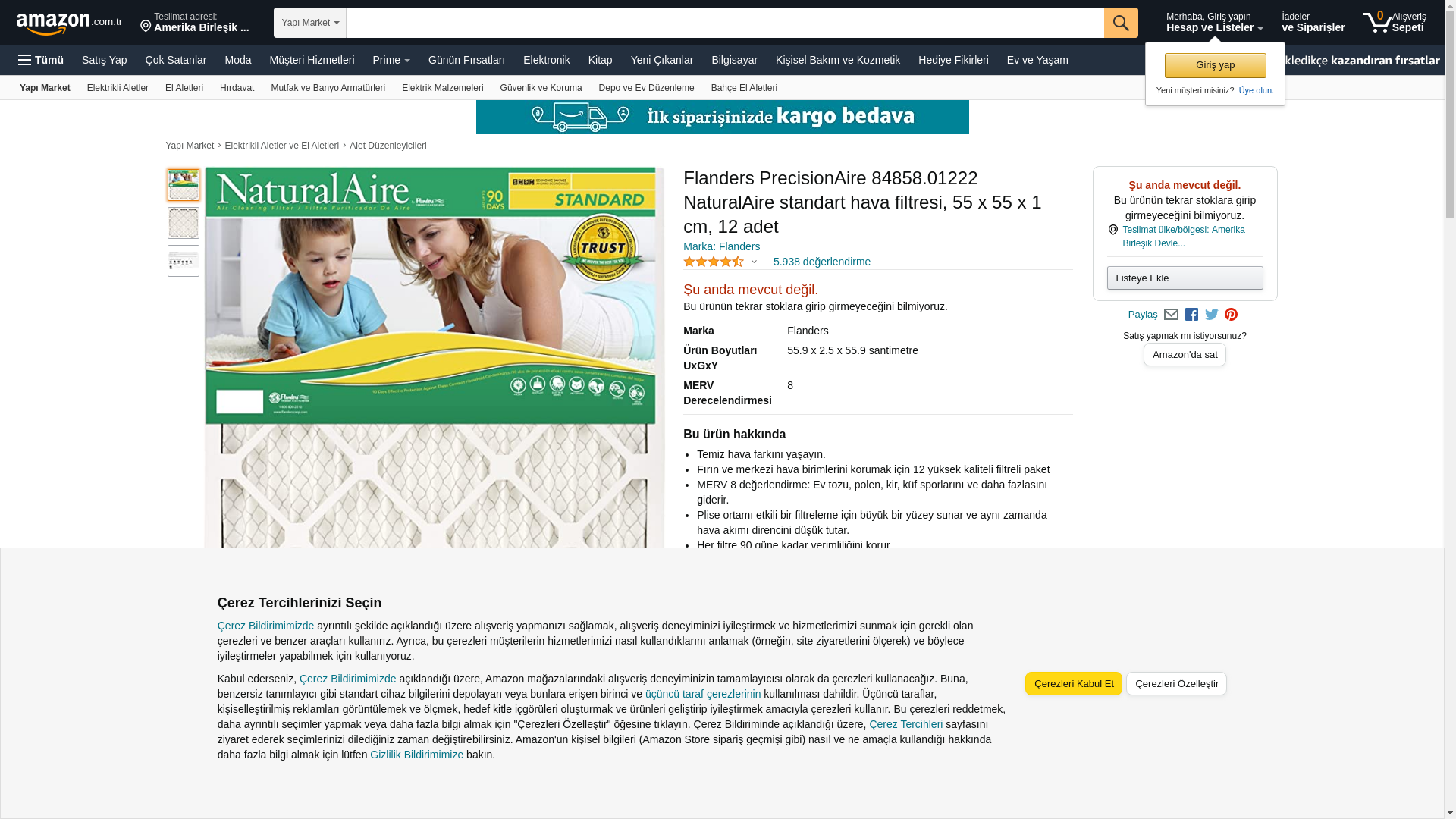Click delivery address location pin
This screenshot has height=819, width=1456.
pyautogui.click(x=146, y=27)
